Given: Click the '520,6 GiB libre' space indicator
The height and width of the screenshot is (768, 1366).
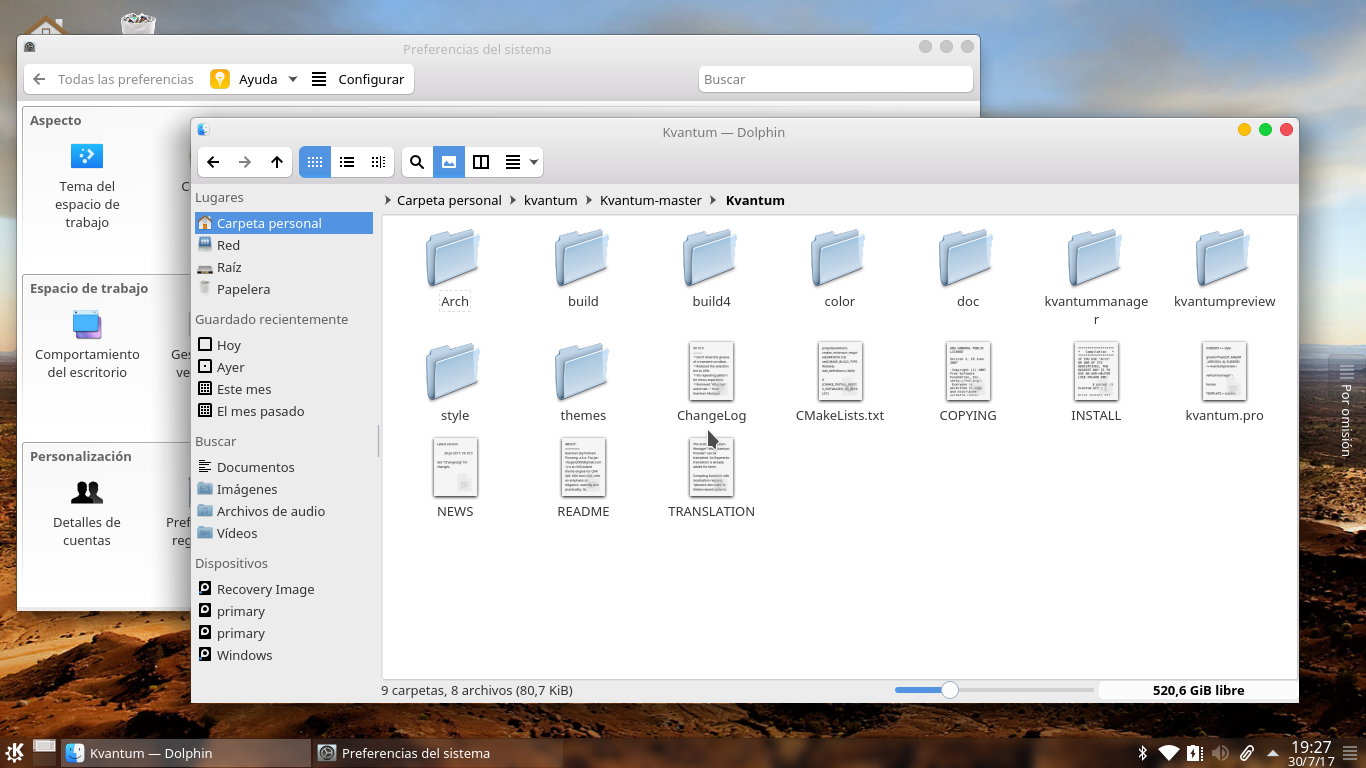Looking at the screenshot, I should coord(1198,690).
